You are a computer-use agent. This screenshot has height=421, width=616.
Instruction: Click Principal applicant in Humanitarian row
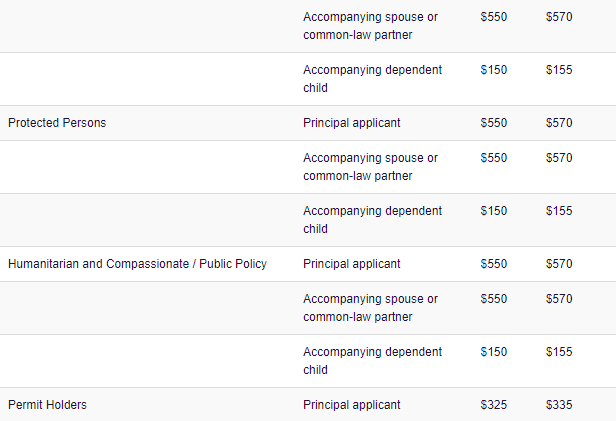coord(352,264)
